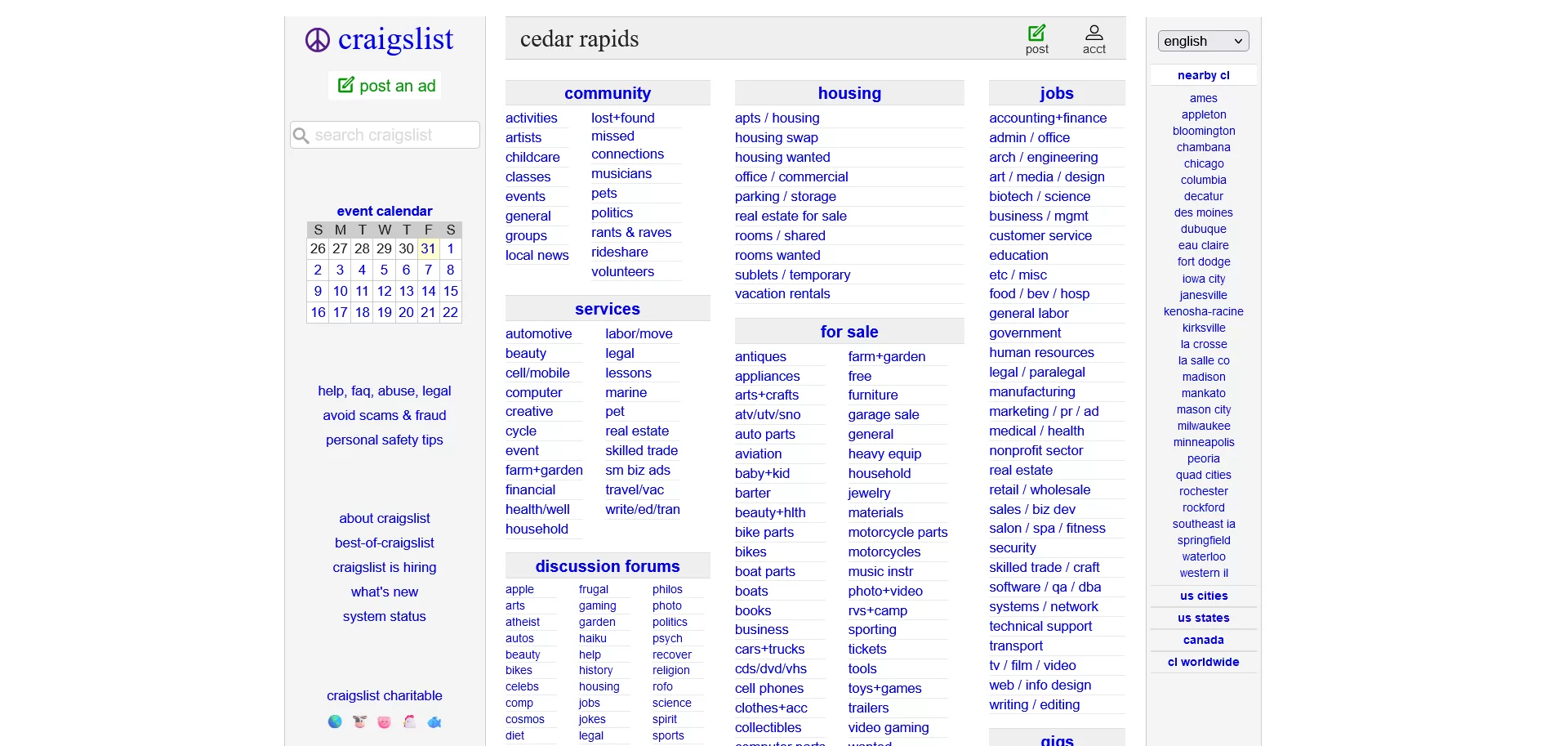Open the acct person icon
1568x746 pixels.
1094,33
